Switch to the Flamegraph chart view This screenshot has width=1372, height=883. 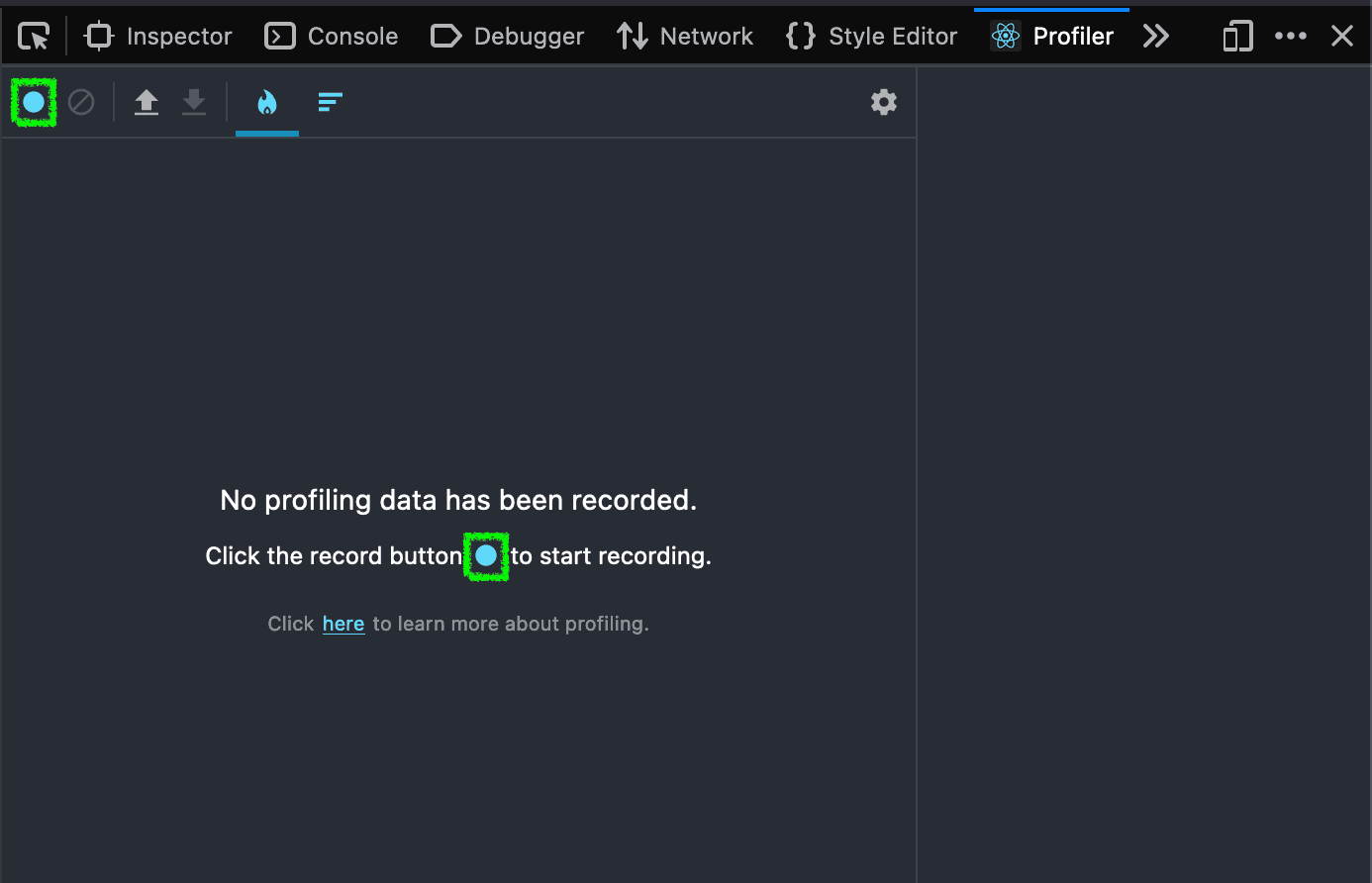click(267, 102)
